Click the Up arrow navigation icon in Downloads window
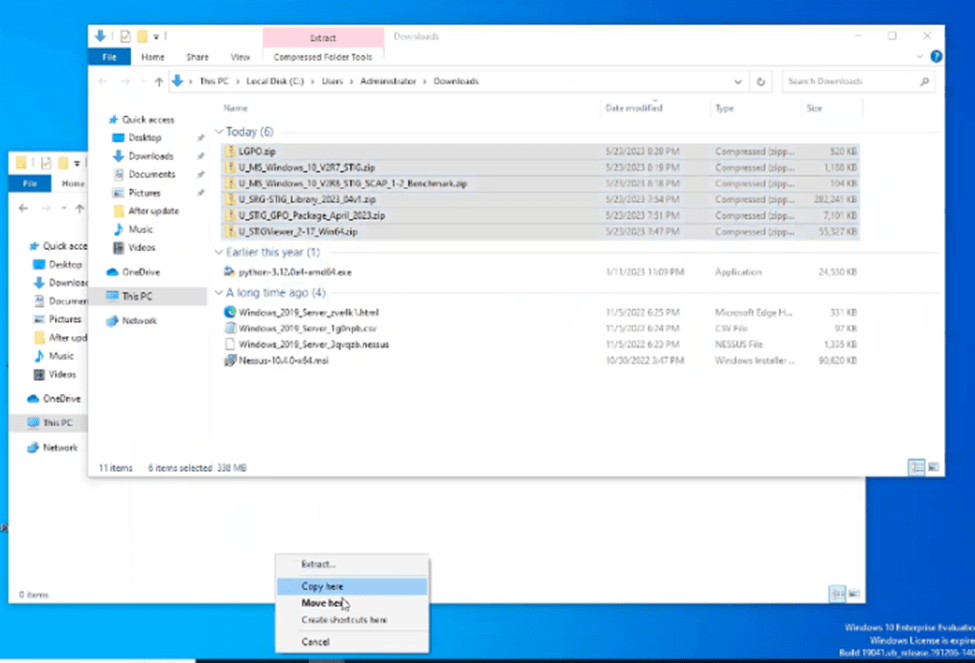Image resolution: width=975 pixels, height=663 pixels. tap(158, 81)
